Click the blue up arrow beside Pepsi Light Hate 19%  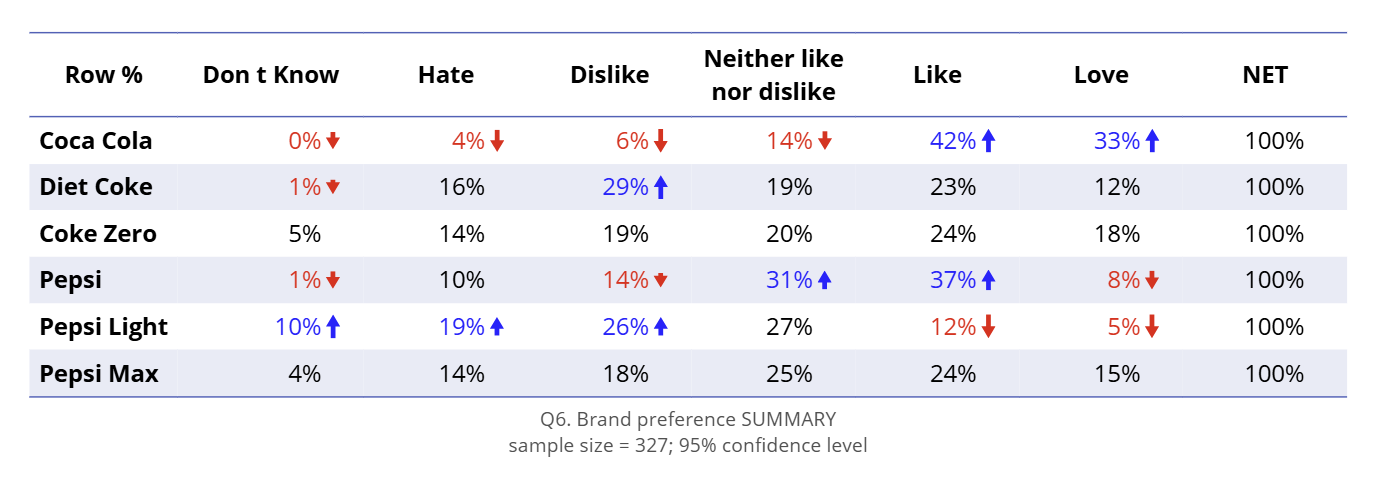pos(497,327)
